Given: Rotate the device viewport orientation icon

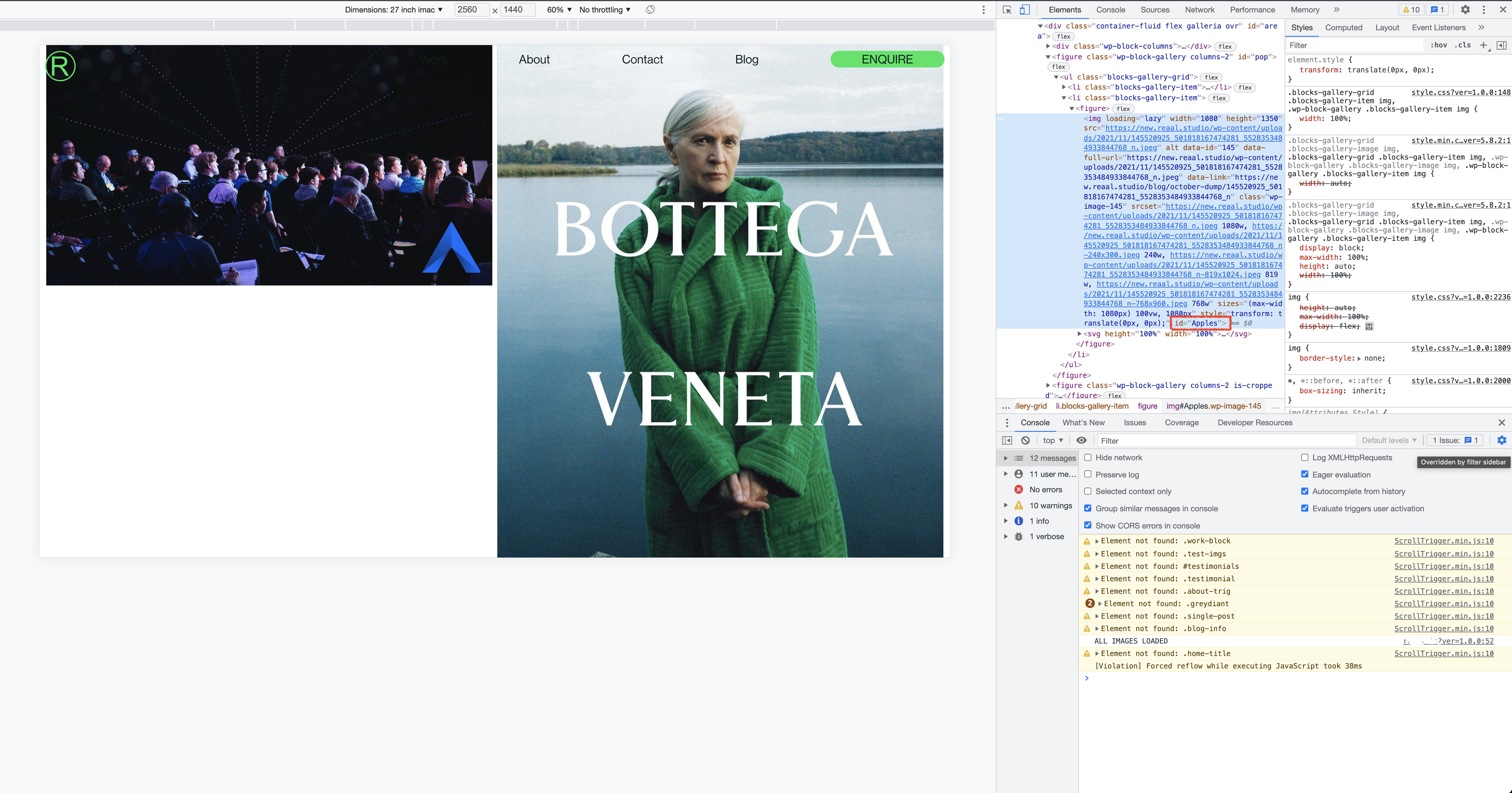Looking at the screenshot, I should coord(650,10).
